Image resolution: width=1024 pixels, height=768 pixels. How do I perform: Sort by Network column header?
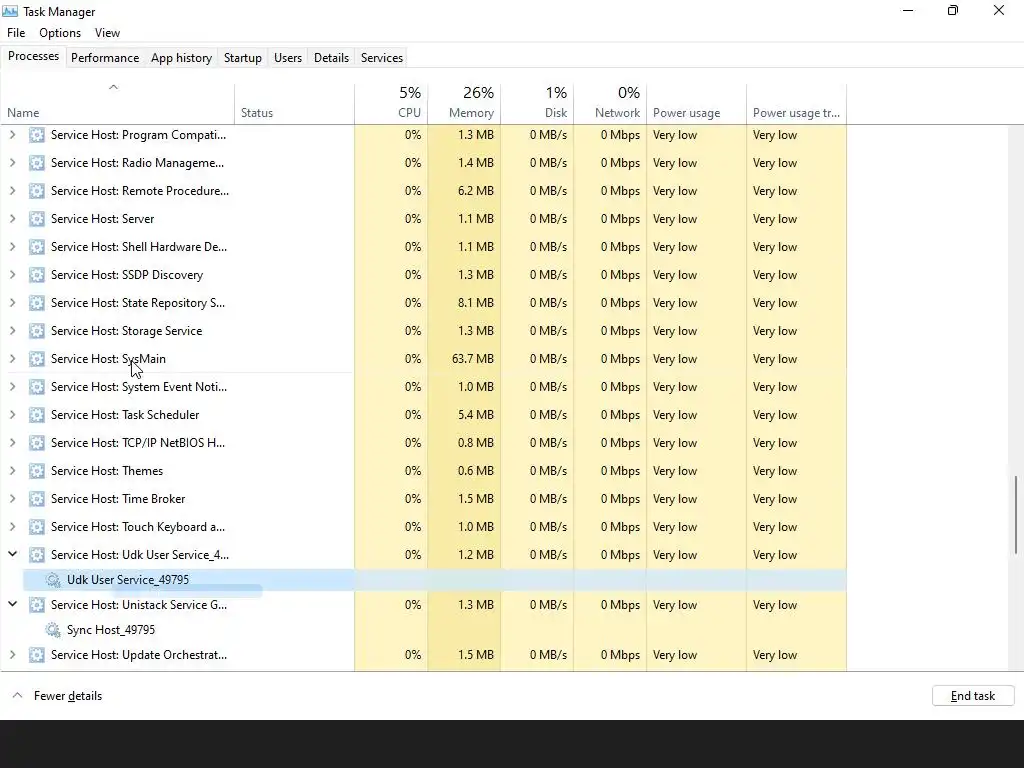(611, 104)
